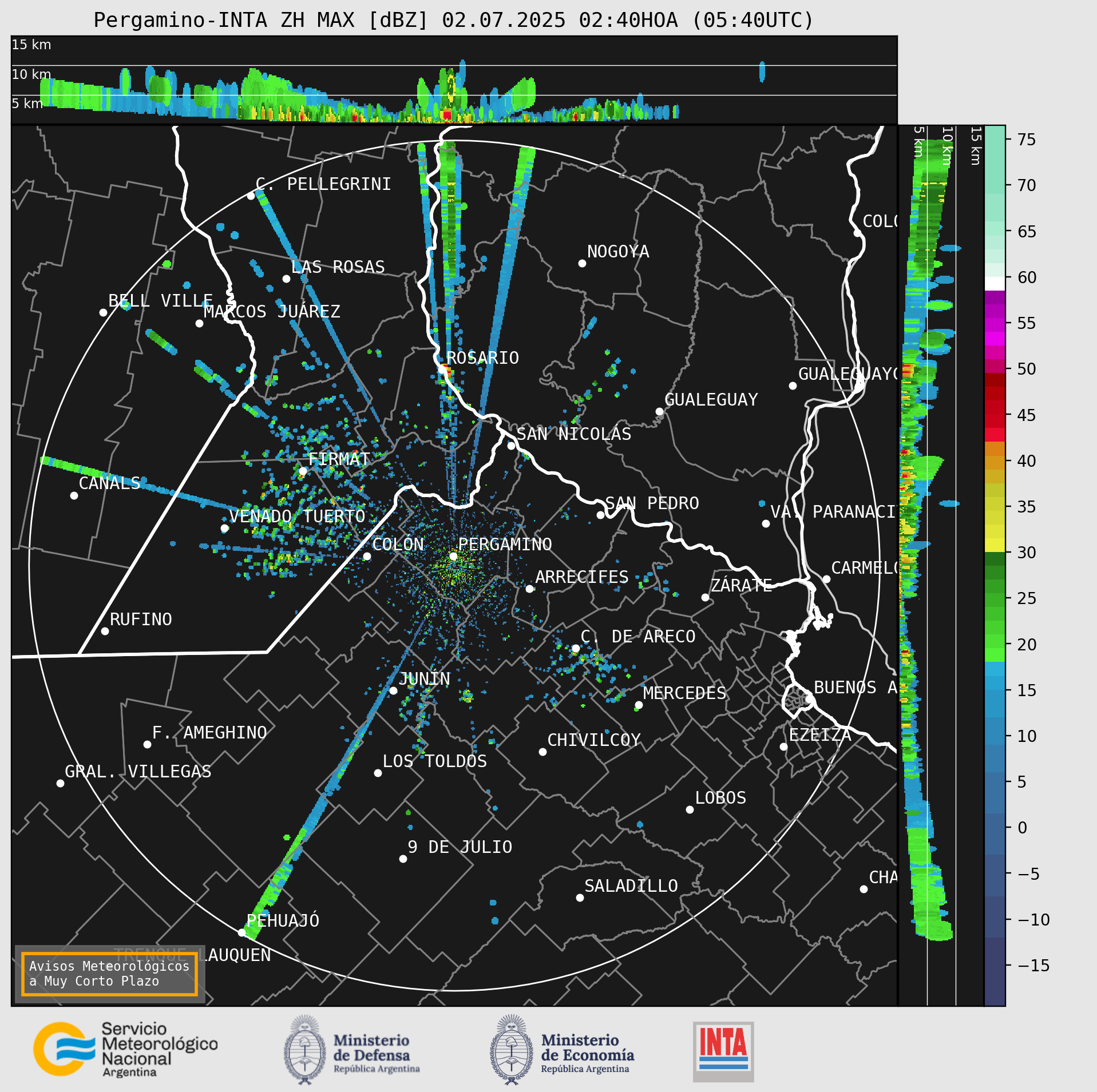
Task: Click the right-side vertical cross-section panel
Action: [941, 566]
